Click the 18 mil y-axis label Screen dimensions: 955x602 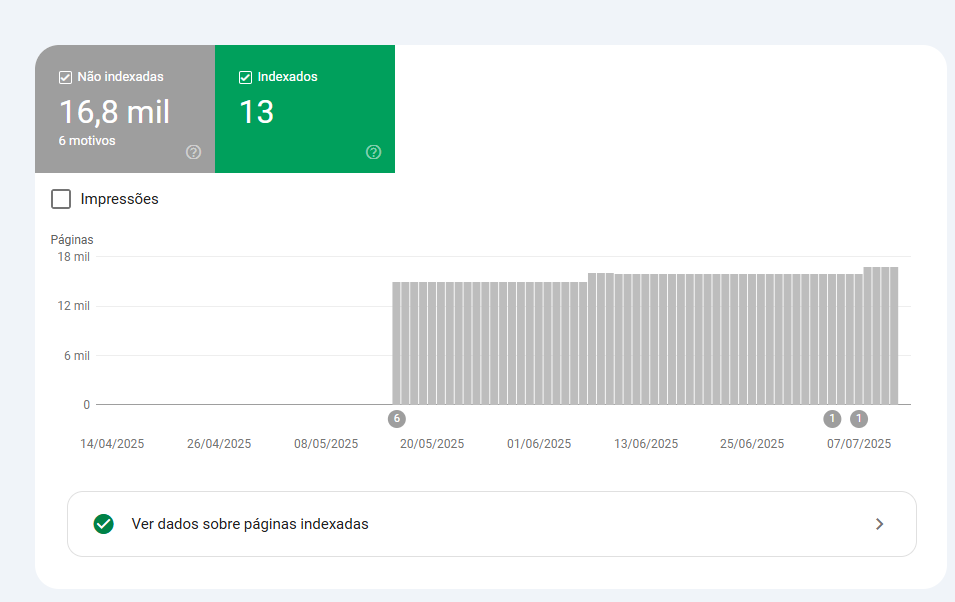point(73,257)
